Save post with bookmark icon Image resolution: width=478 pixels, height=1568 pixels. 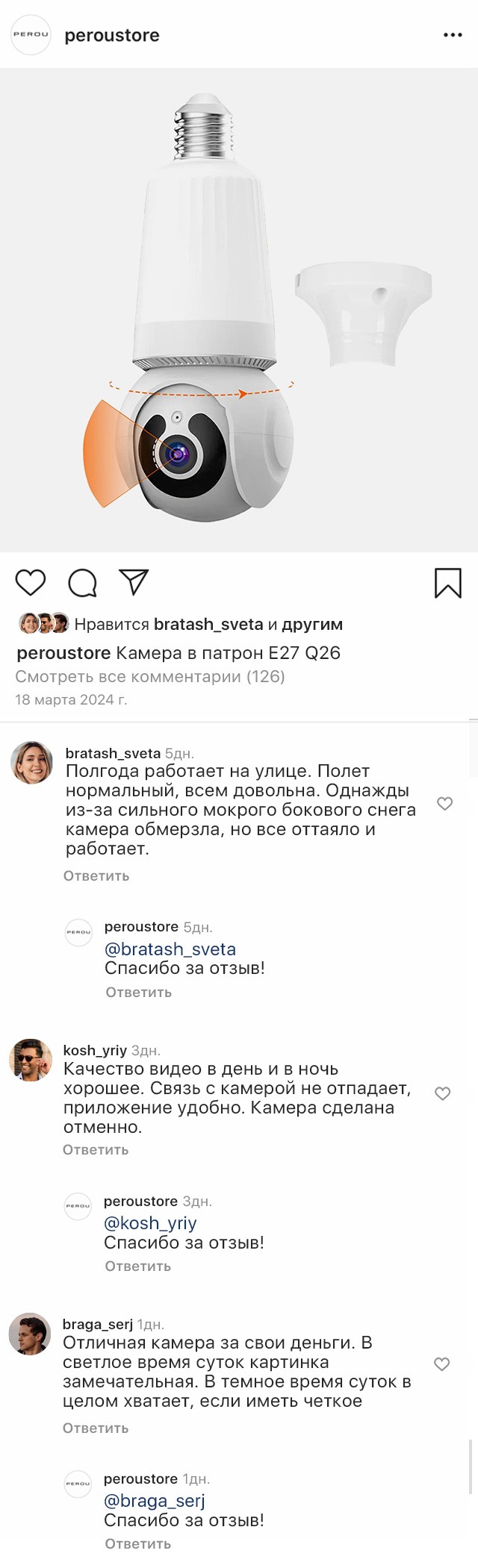(447, 583)
